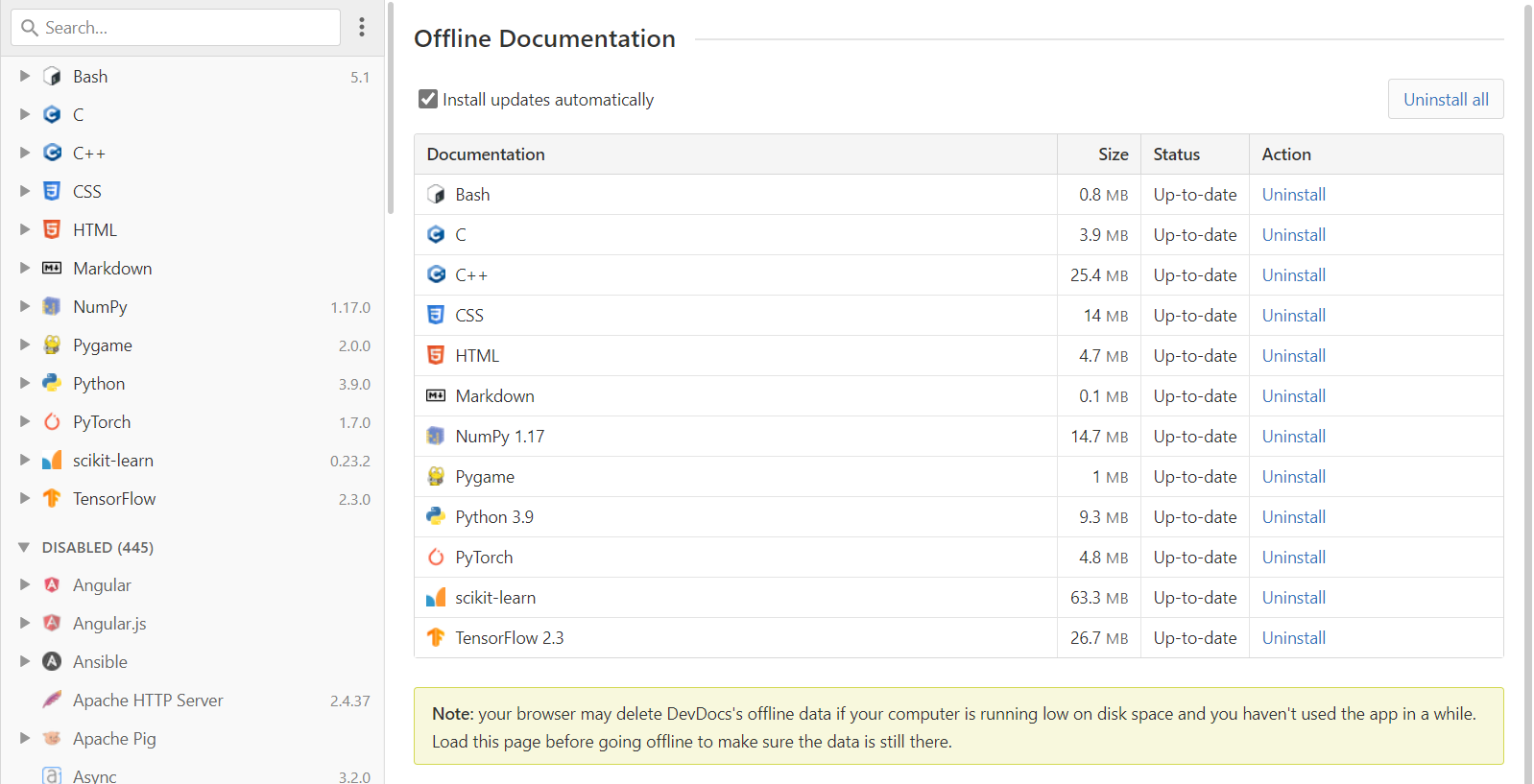1534x784 pixels.
Task: Click the Markdown icon in the sidebar
Action: coord(52,268)
